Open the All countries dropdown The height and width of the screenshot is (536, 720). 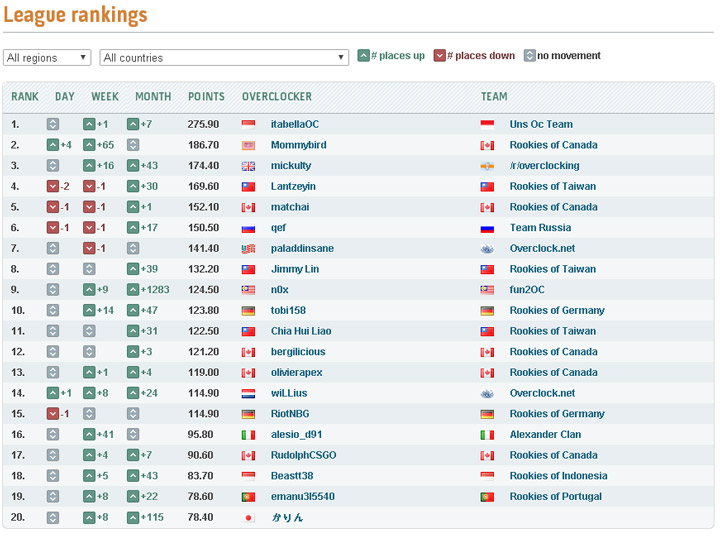pos(224,58)
